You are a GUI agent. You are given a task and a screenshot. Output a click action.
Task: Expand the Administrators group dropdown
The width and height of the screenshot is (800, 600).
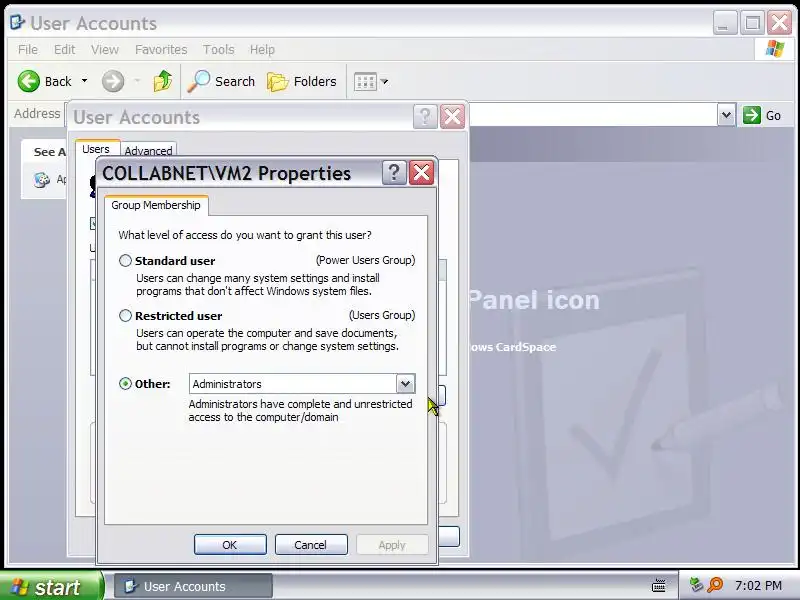tap(406, 384)
